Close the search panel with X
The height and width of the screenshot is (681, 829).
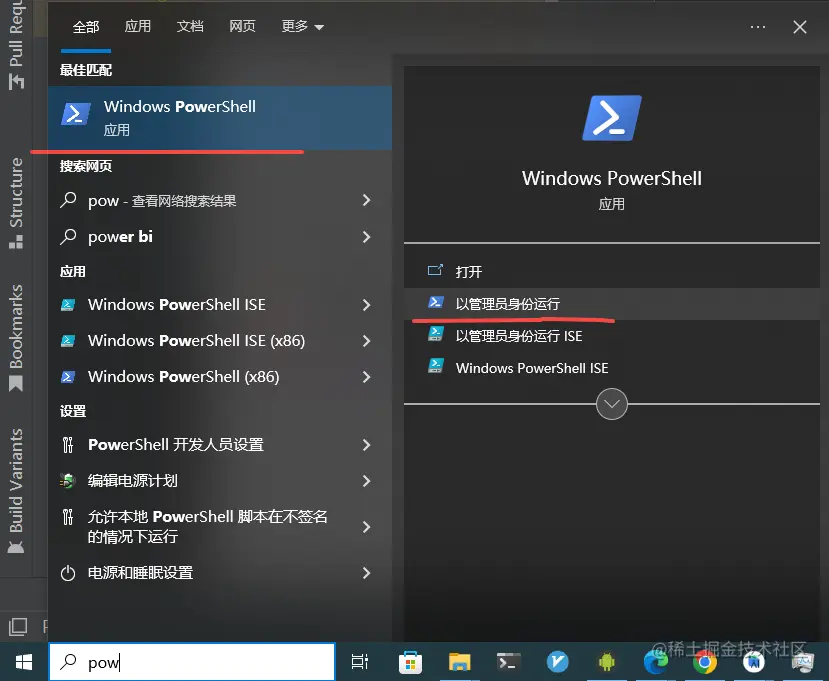[799, 27]
